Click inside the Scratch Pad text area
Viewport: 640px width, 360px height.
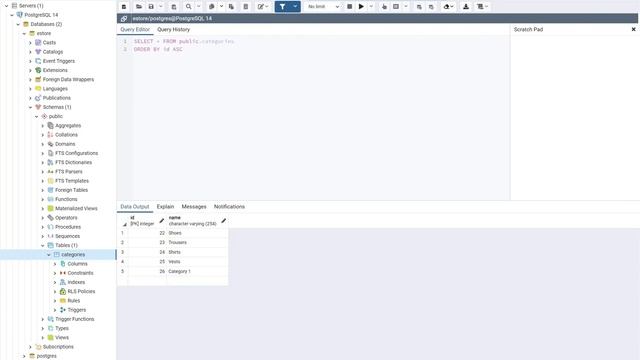coord(575,118)
